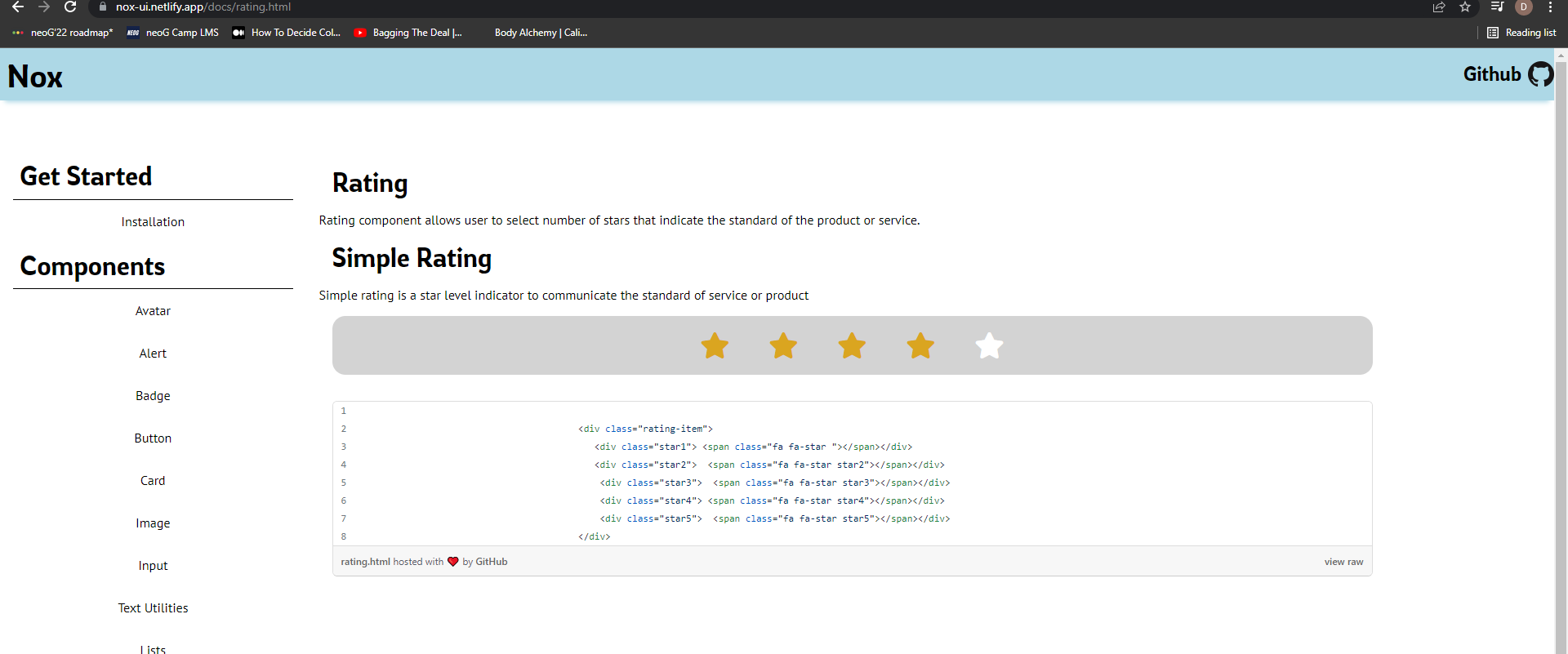Click the Components heading
Image resolution: width=1568 pixels, height=654 pixels.
pos(92,266)
